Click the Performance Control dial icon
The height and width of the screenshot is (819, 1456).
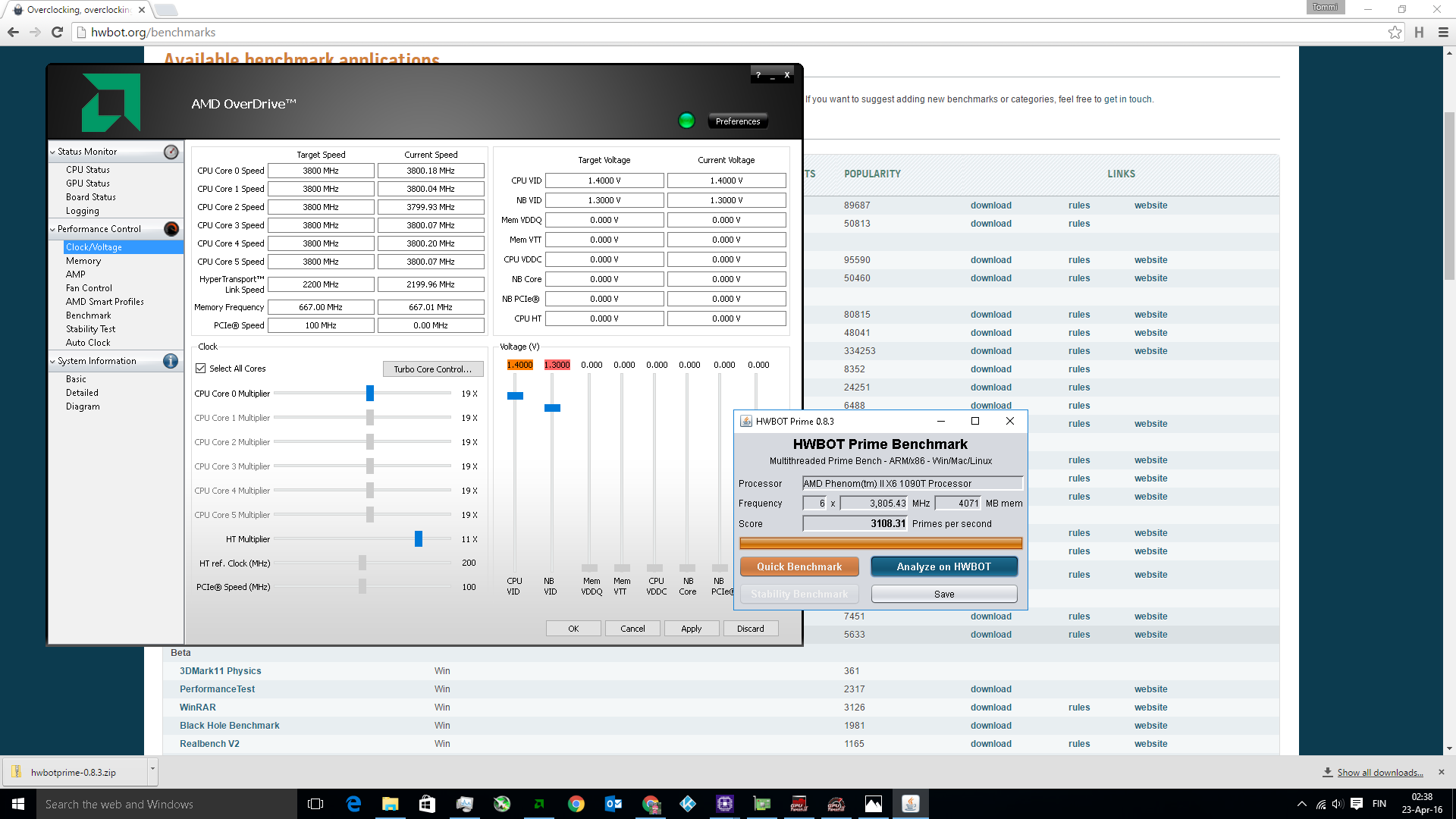coord(171,229)
